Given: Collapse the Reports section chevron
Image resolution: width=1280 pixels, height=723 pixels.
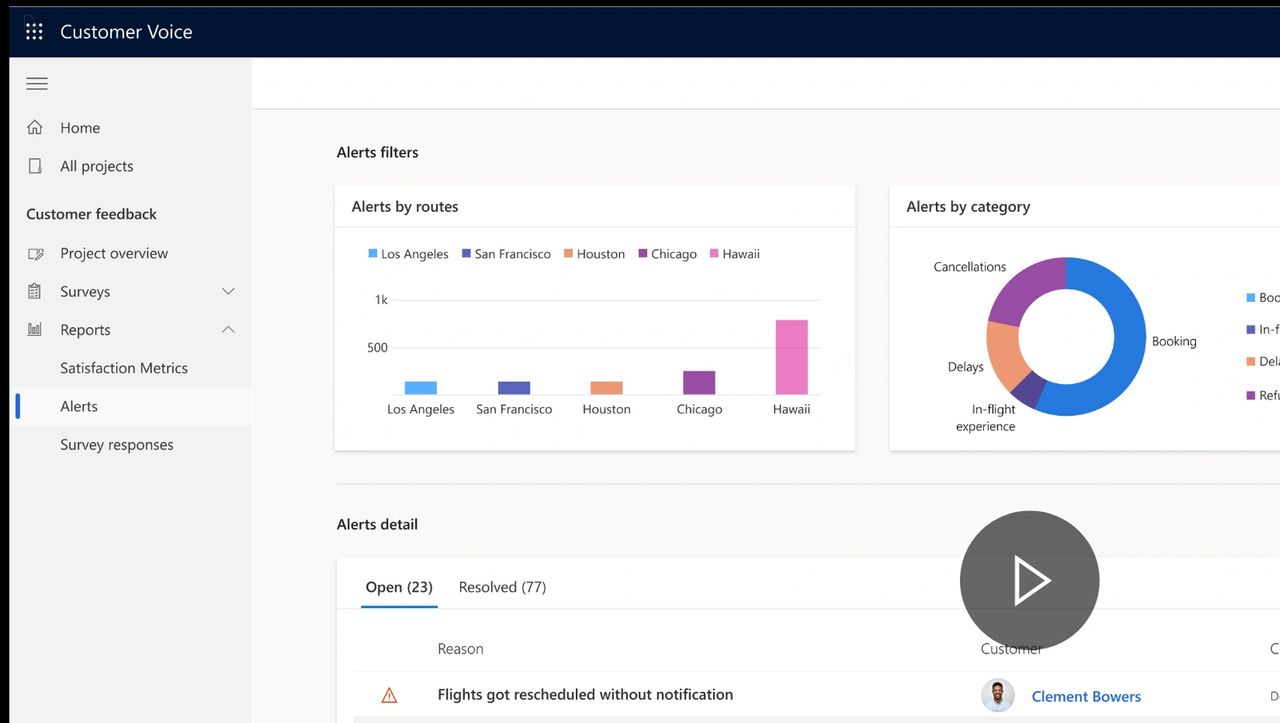Looking at the screenshot, I should tap(228, 329).
